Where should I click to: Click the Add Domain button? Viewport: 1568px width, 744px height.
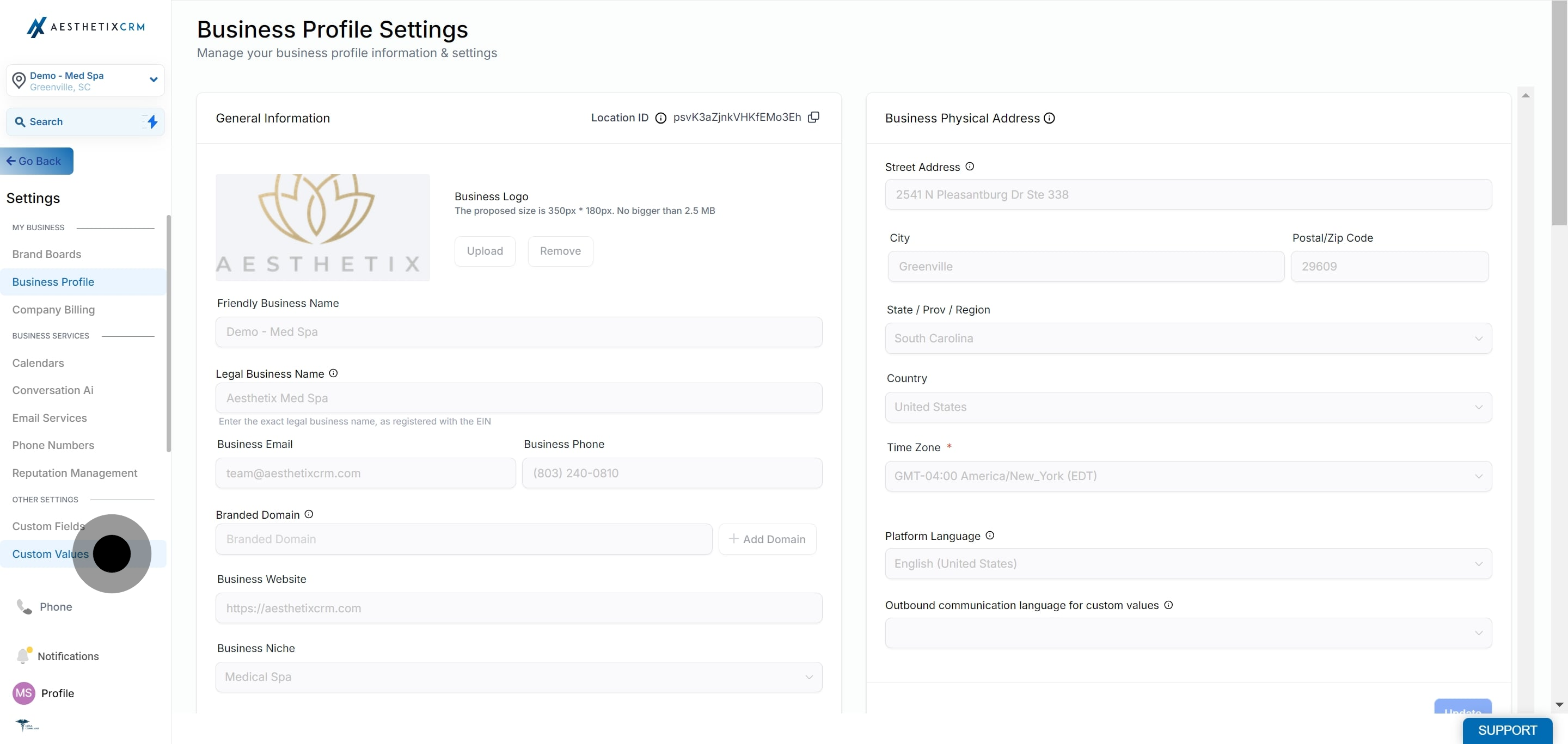[x=768, y=539]
